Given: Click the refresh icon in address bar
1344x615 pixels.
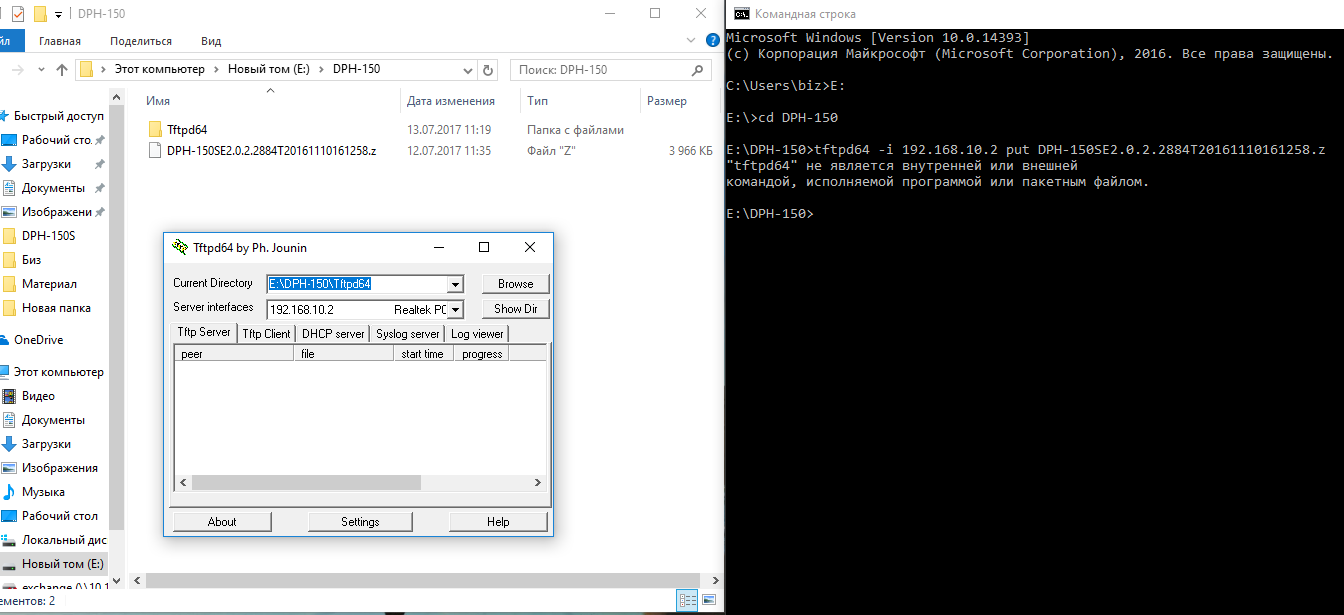Looking at the screenshot, I should click(x=488, y=70).
